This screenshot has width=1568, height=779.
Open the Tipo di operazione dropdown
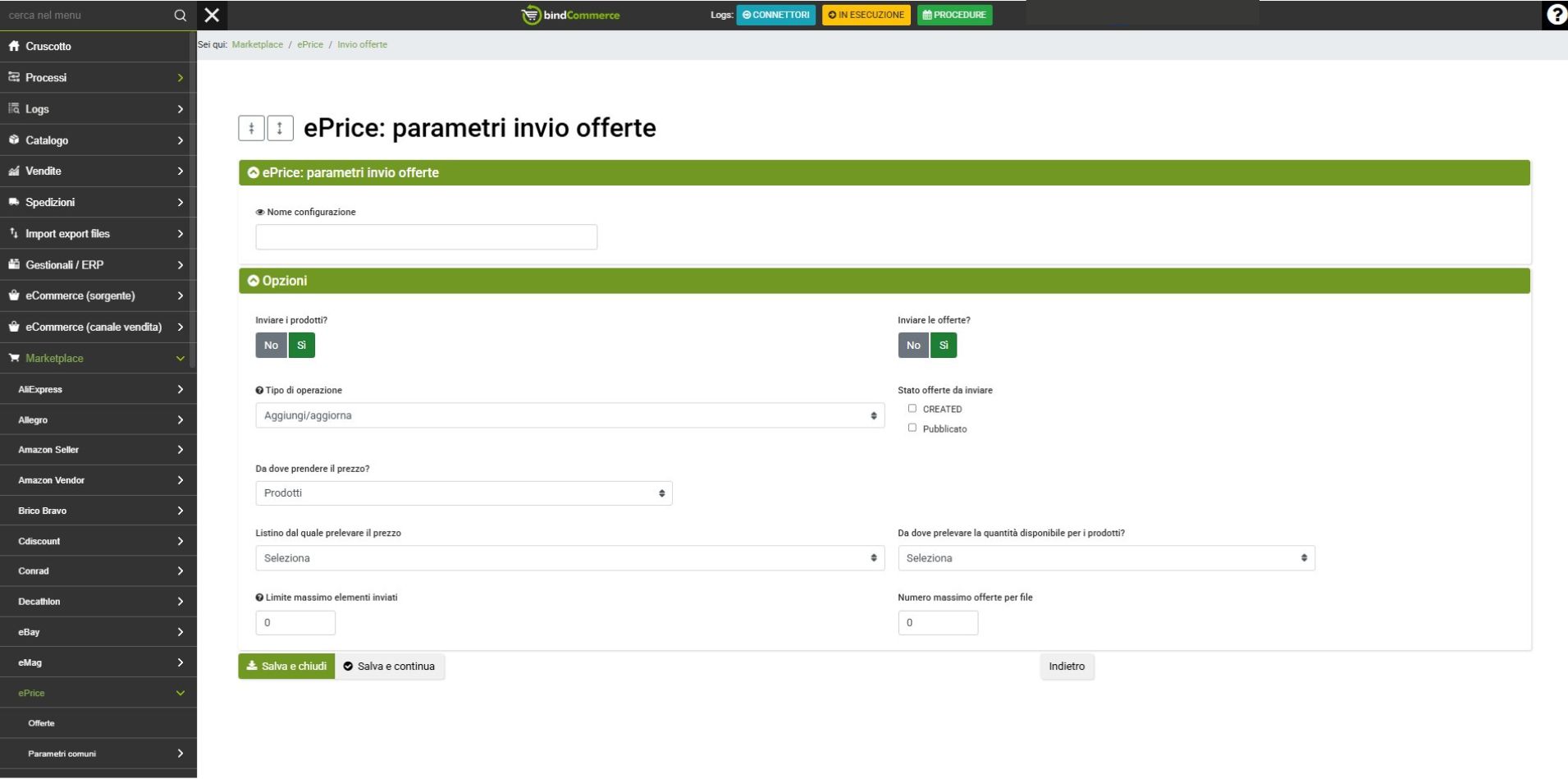pos(569,415)
